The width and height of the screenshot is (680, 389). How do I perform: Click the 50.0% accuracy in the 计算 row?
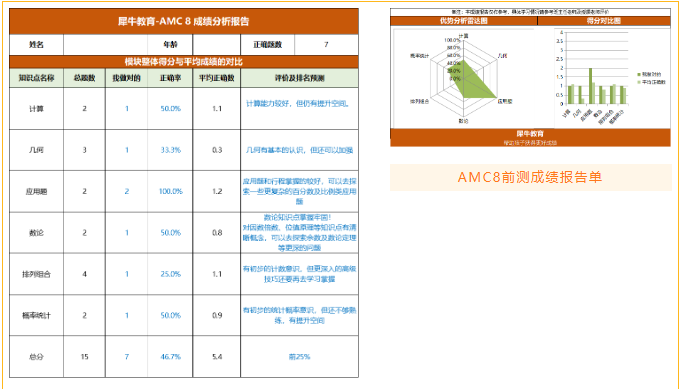click(170, 108)
